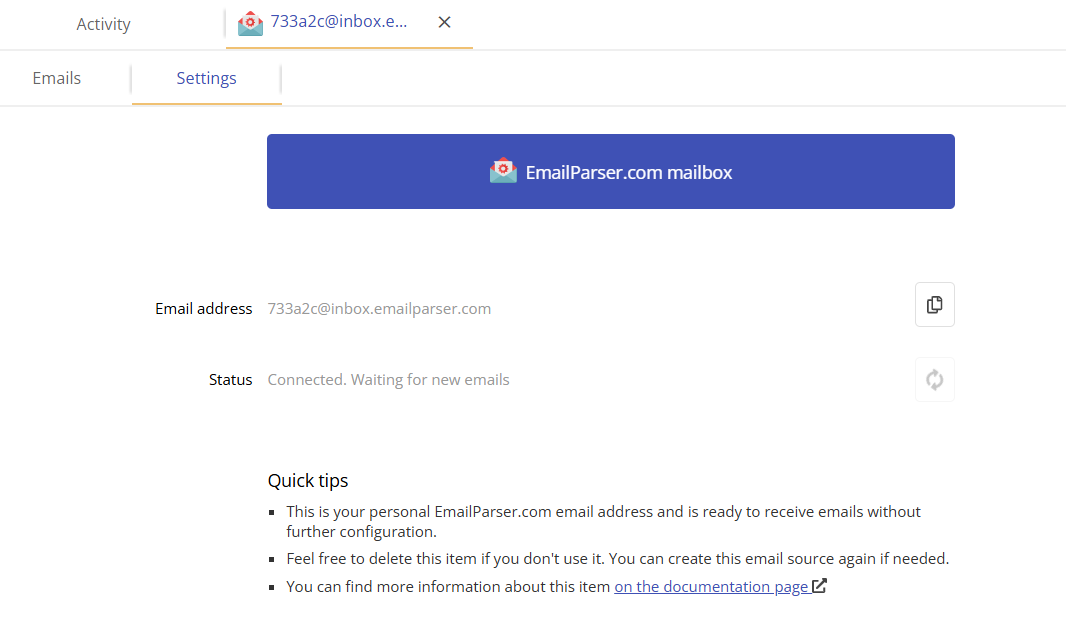This screenshot has height=627, width=1066.
Task: Switch to the Activity tab
Action: (x=103, y=23)
